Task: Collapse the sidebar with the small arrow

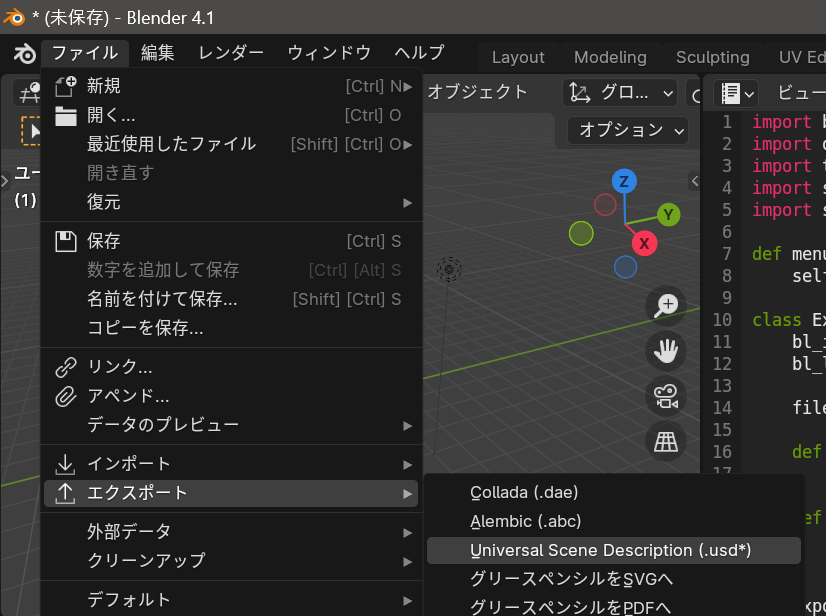Action: [695, 181]
